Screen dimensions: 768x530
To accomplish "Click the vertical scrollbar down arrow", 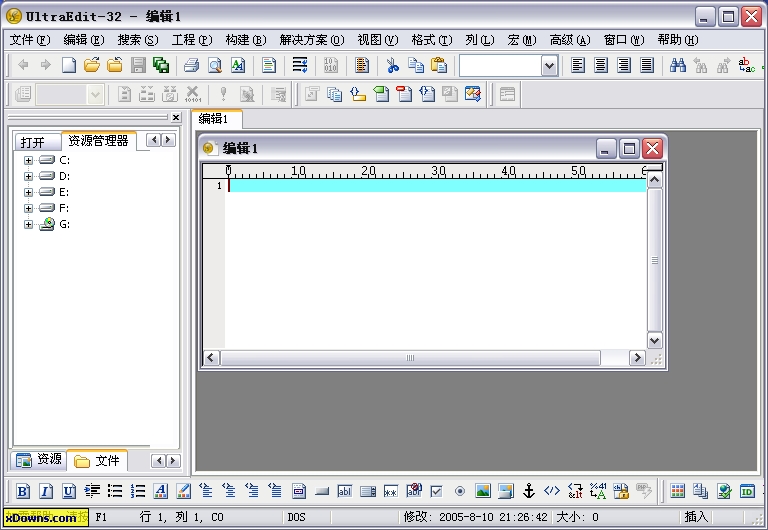I will coord(654,340).
